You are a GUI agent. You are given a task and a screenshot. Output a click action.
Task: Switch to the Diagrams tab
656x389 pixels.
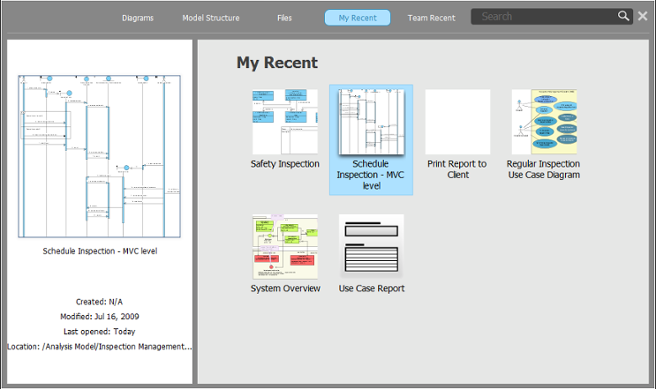[138, 18]
